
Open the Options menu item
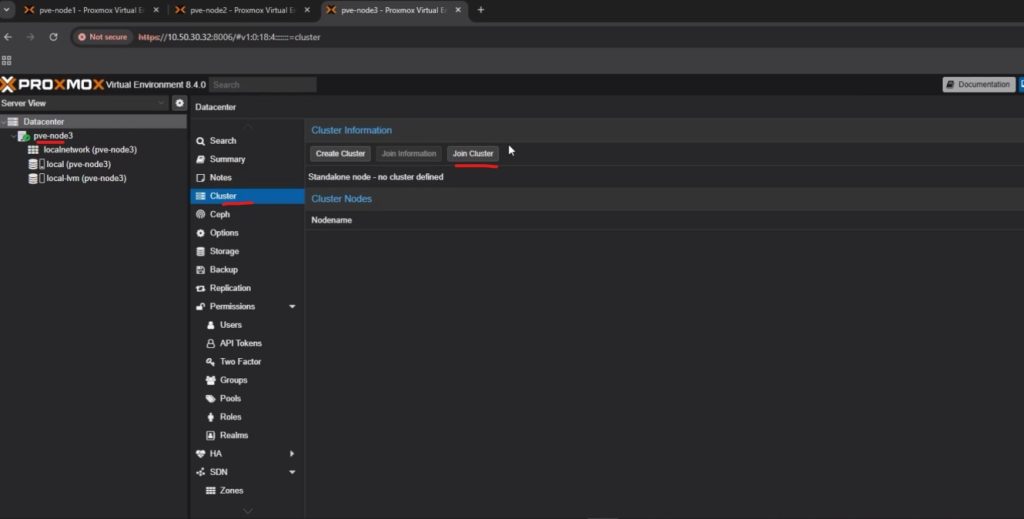coord(247,232)
